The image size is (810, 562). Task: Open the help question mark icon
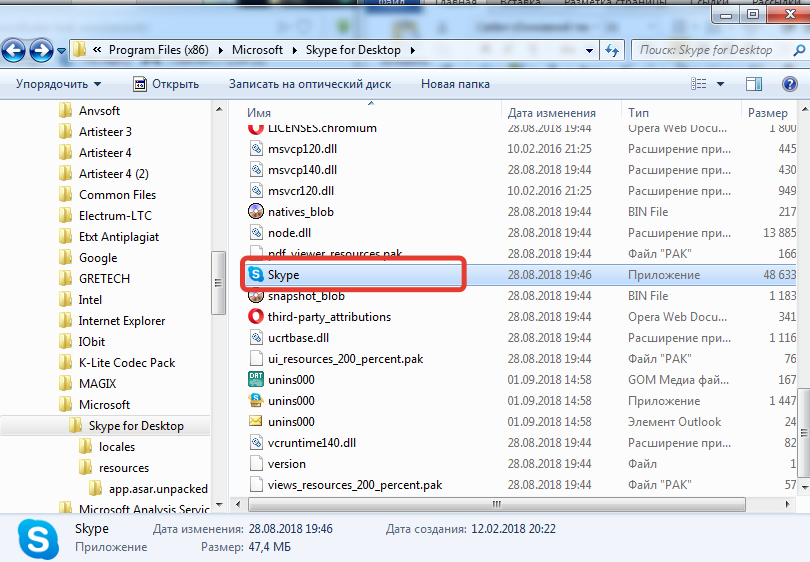point(789,84)
